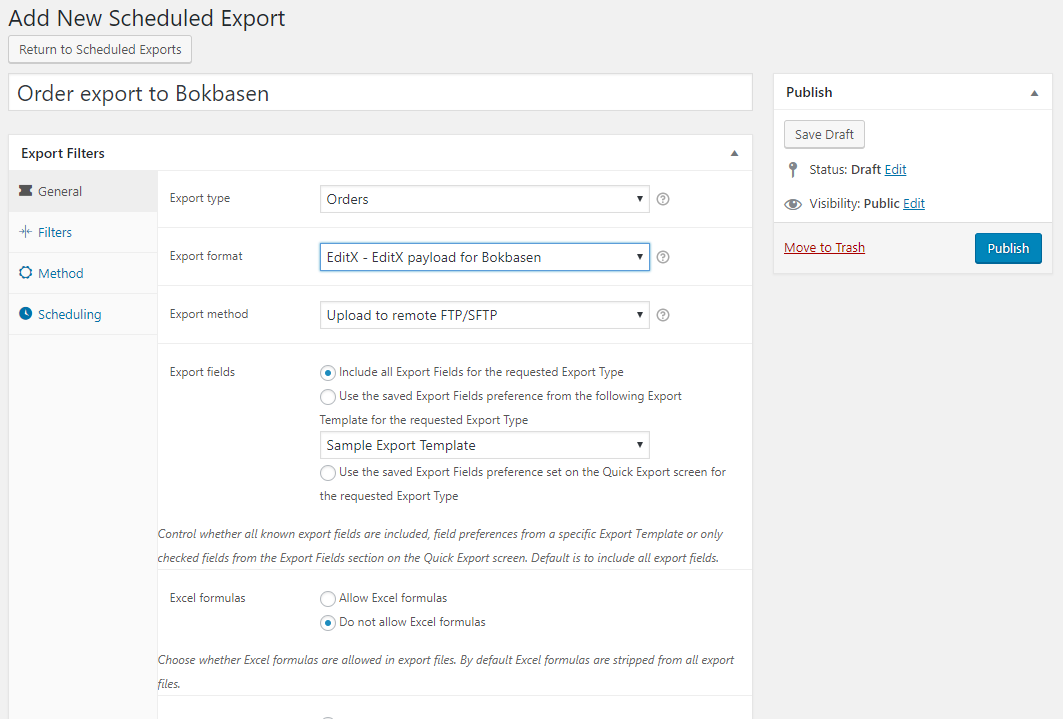
Task: Click the Edit link beside Visibility Public
Action: point(914,203)
